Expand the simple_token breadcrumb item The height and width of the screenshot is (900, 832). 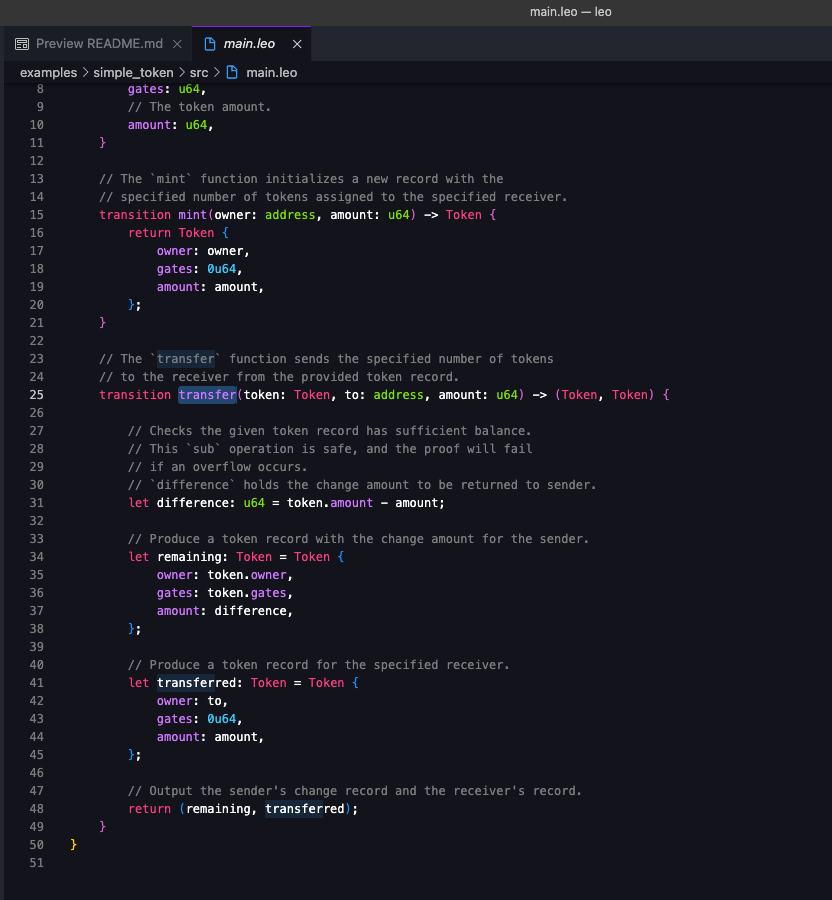(131, 72)
